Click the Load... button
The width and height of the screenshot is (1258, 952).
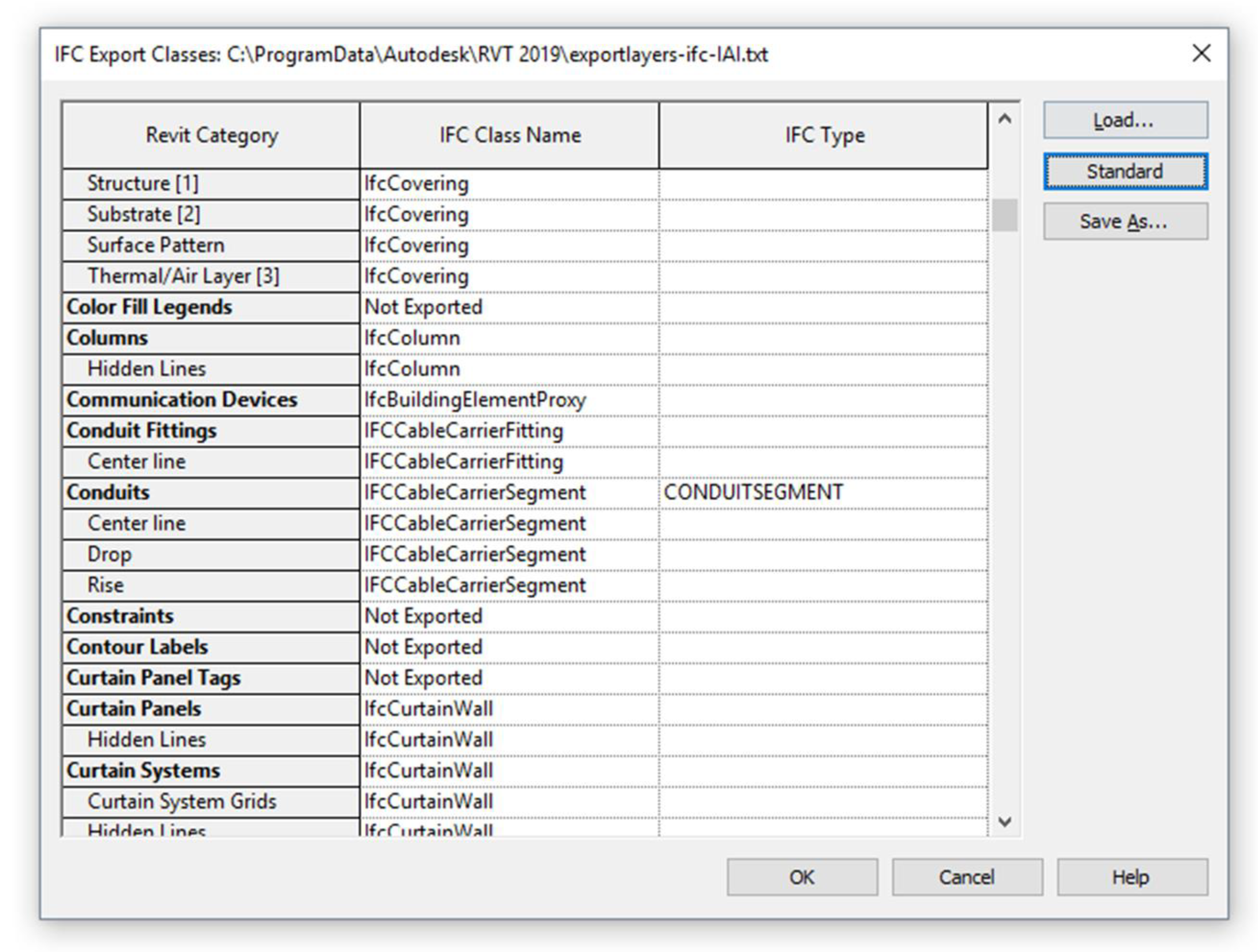pyautogui.click(x=1125, y=120)
